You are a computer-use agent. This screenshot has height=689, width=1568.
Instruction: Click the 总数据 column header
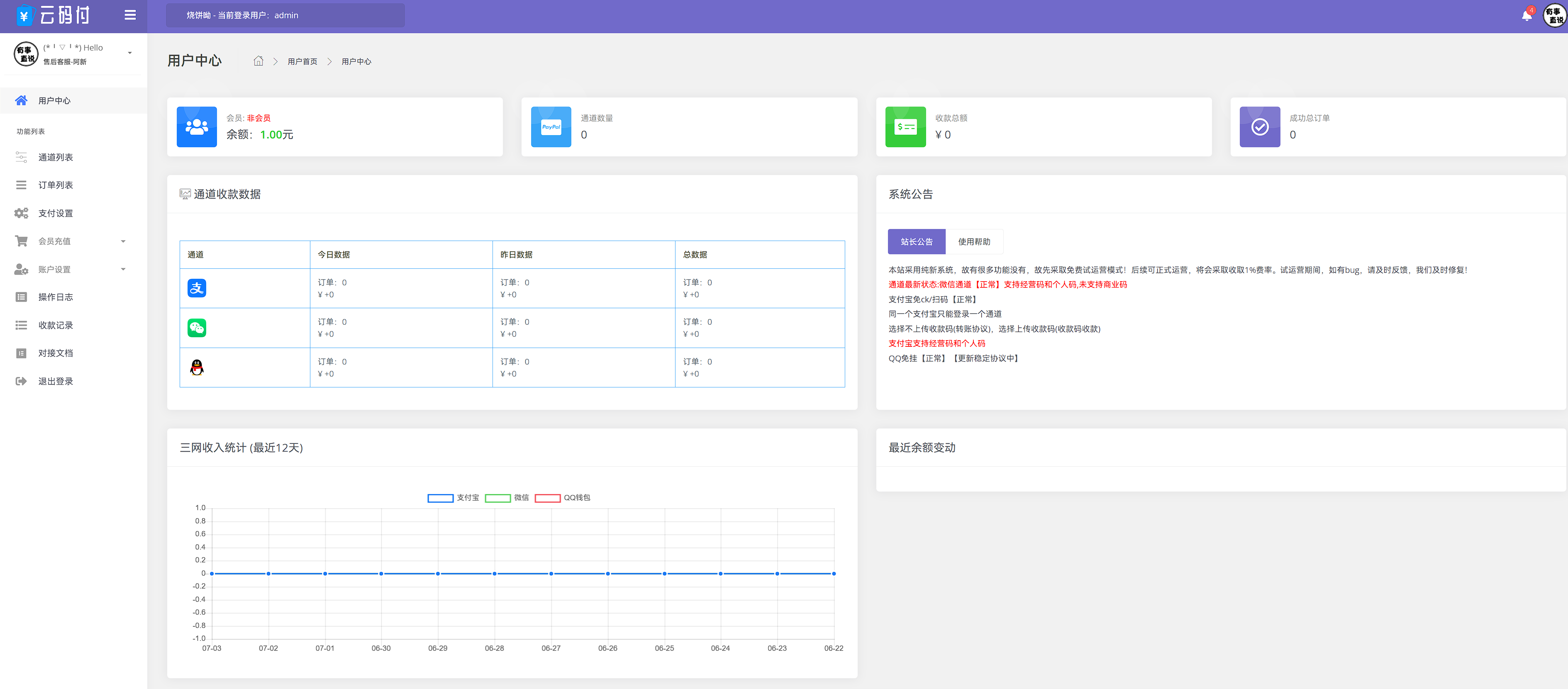(x=695, y=254)
